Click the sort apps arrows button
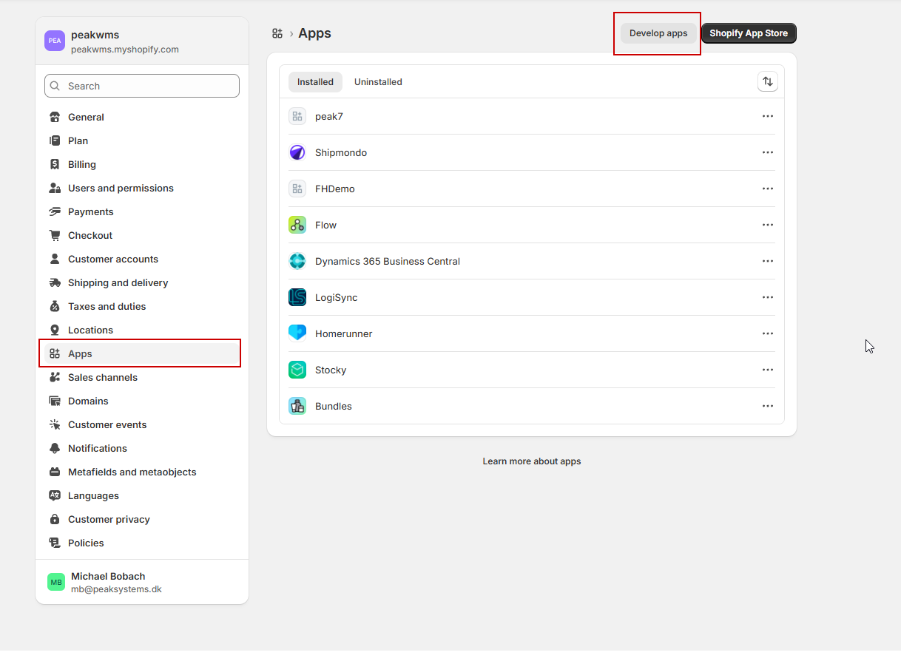Image resolution: width=901 pixels, height=651 pixels. pos(768,82)
